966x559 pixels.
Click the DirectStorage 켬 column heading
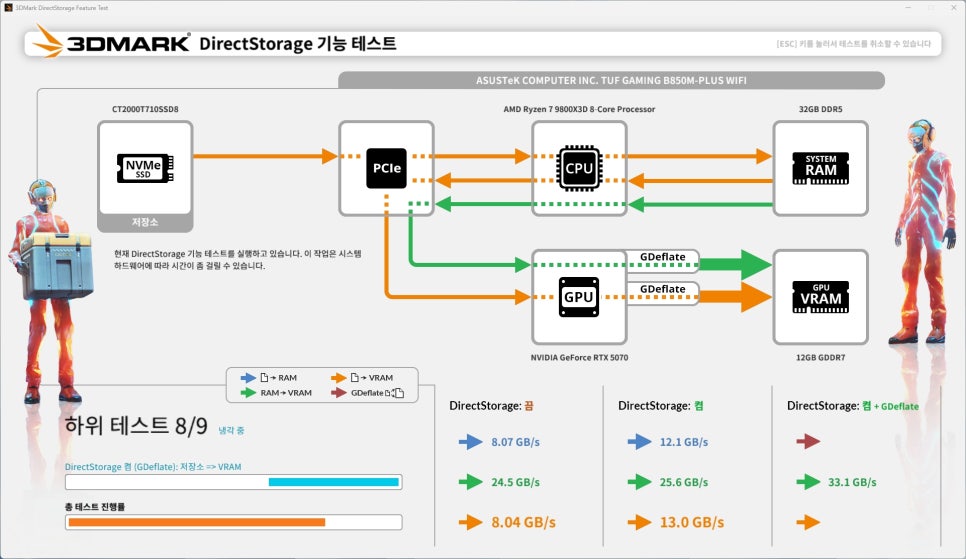pos(660,406)
